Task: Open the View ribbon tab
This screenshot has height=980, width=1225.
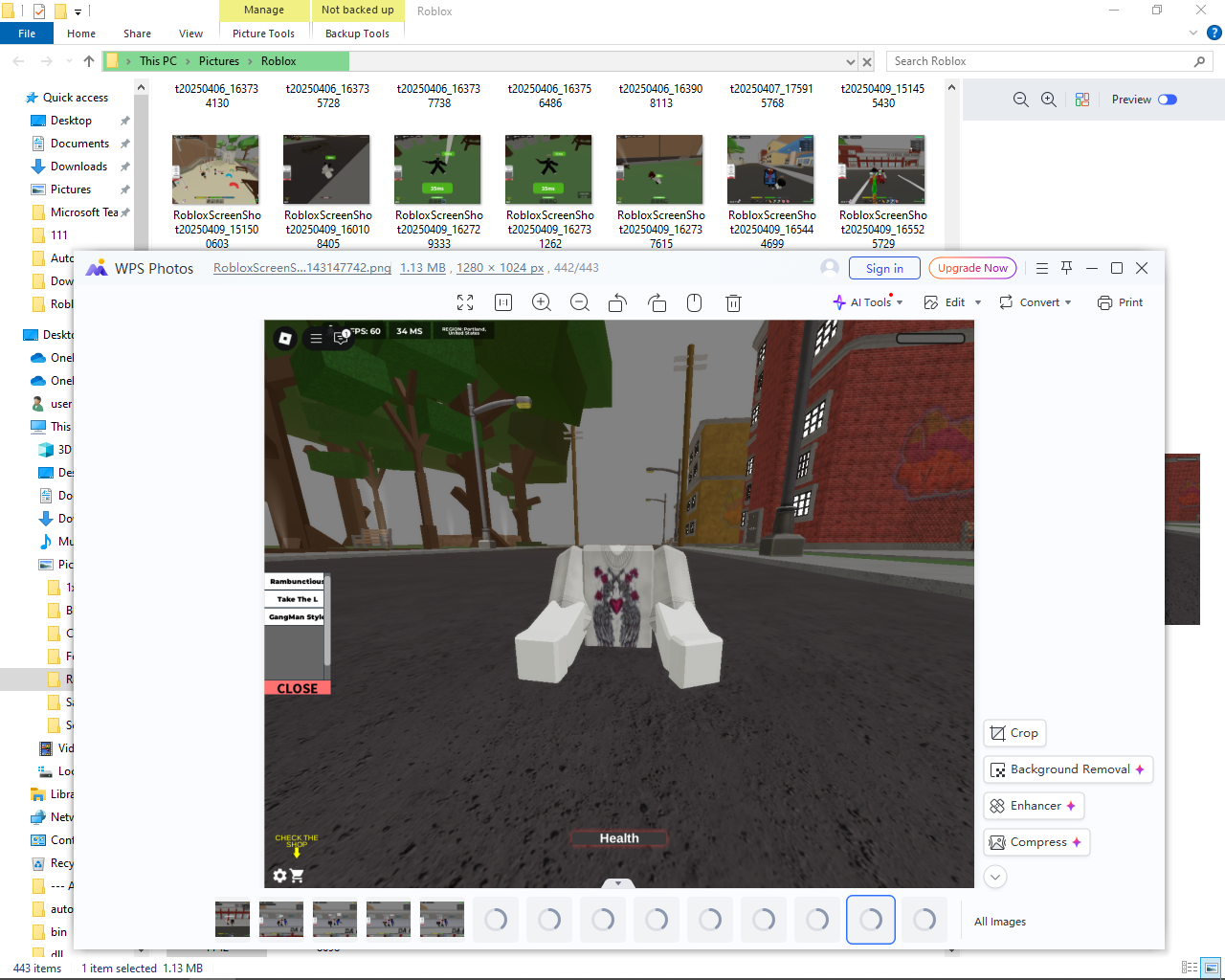Action: point(190,33)
